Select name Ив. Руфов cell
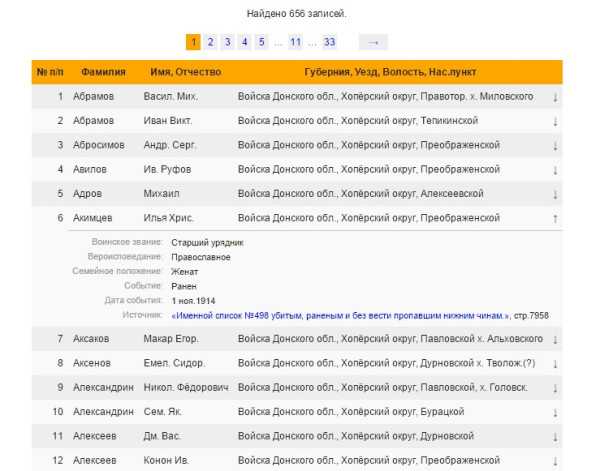600x471 pixels. click(x=167, y=169)
